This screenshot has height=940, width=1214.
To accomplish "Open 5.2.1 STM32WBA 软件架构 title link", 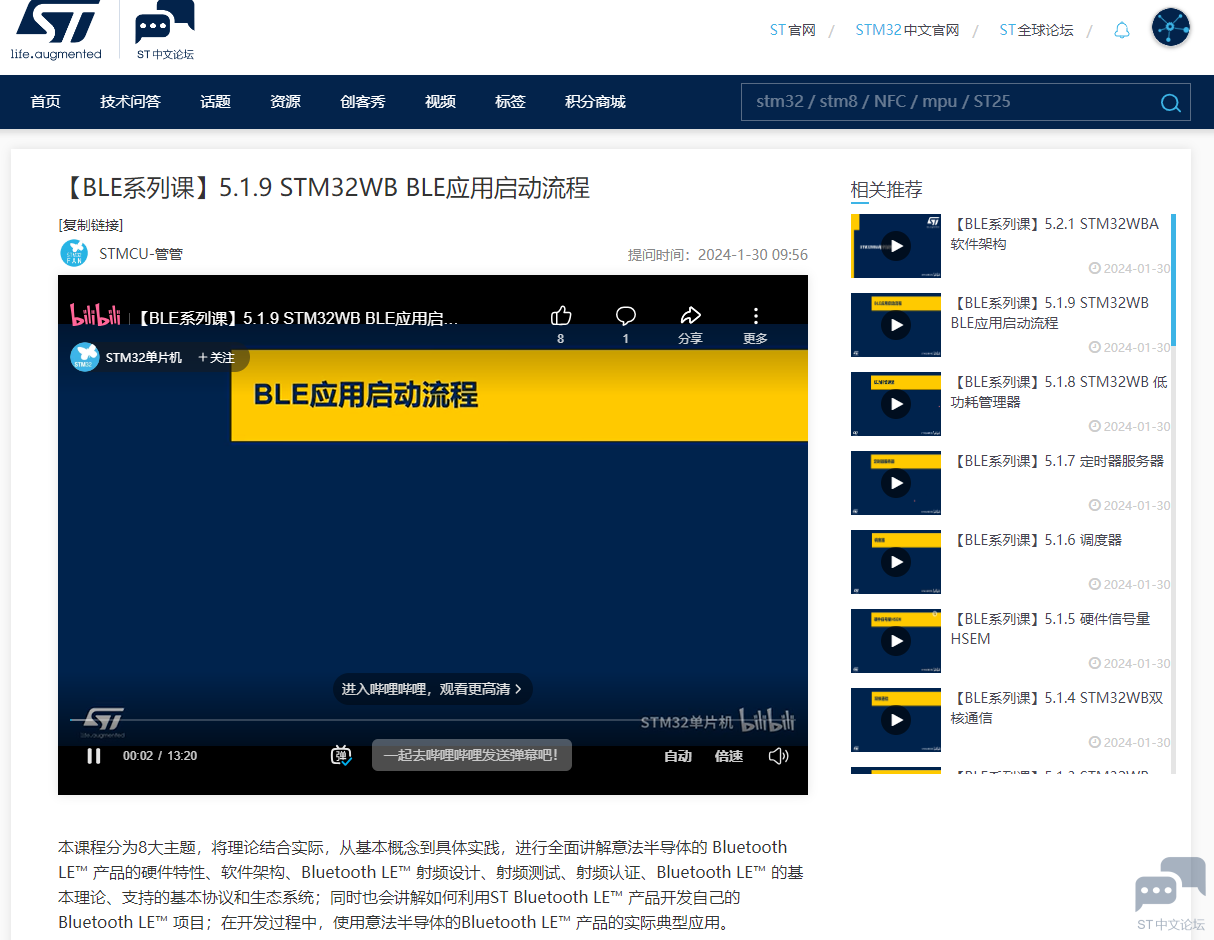I will (1054, 234).
